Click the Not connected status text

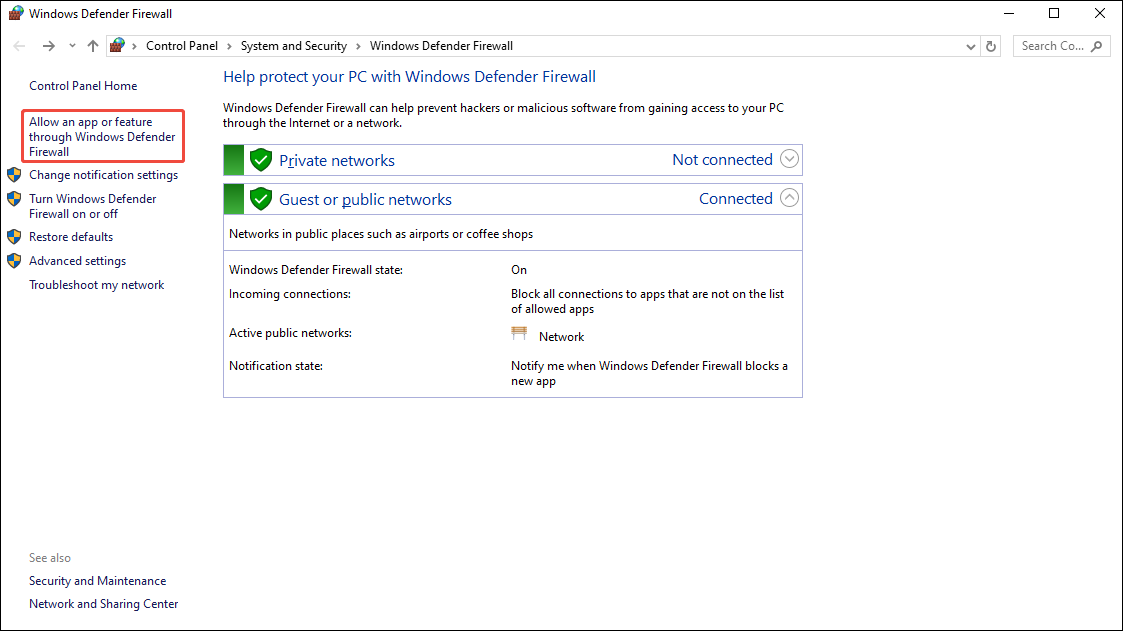tap(722, 160)
